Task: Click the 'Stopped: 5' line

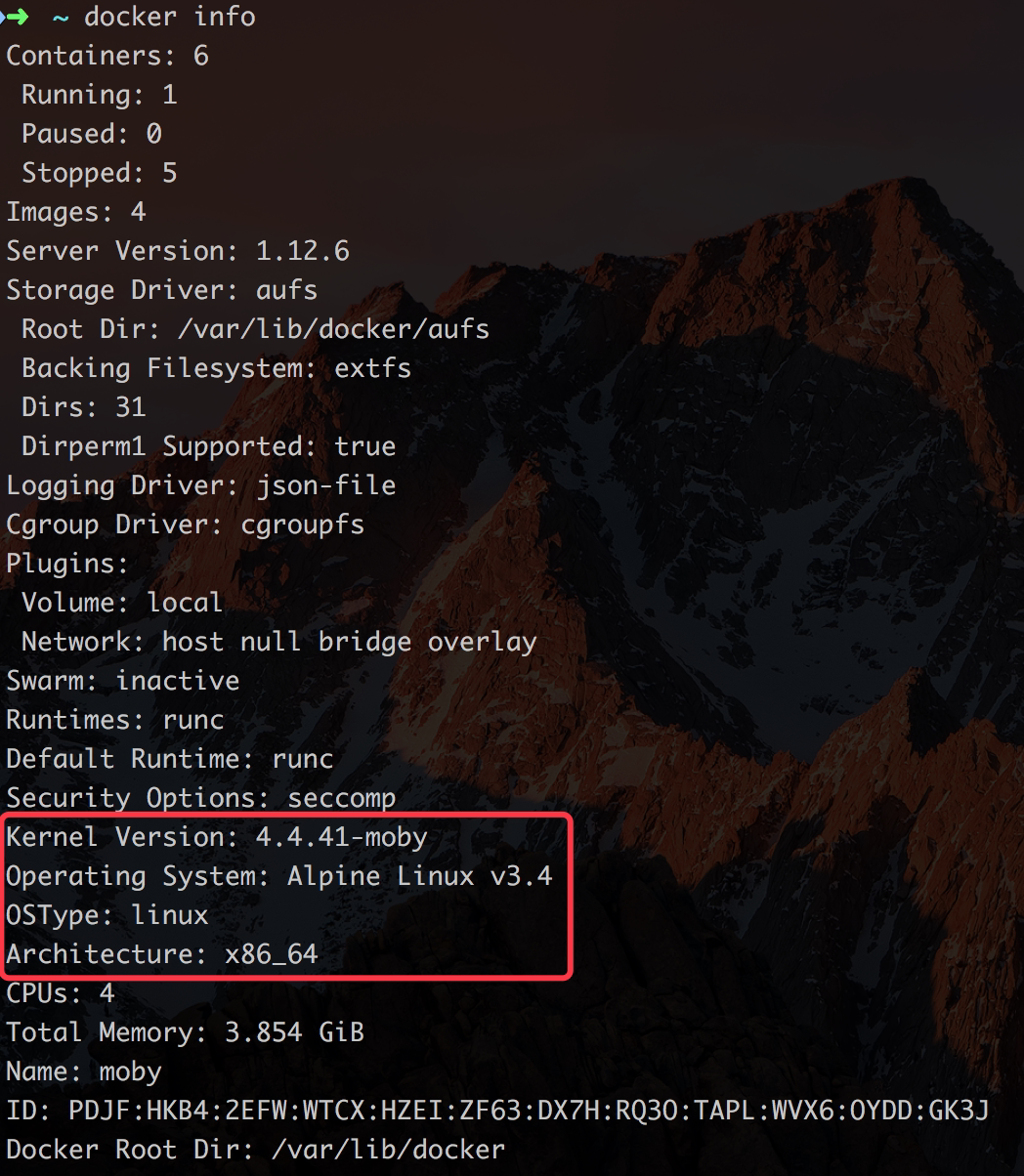Action: [99, 173]
